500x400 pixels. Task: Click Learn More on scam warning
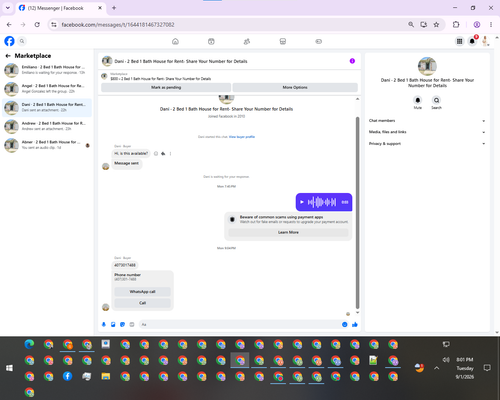tap(288, 232)
